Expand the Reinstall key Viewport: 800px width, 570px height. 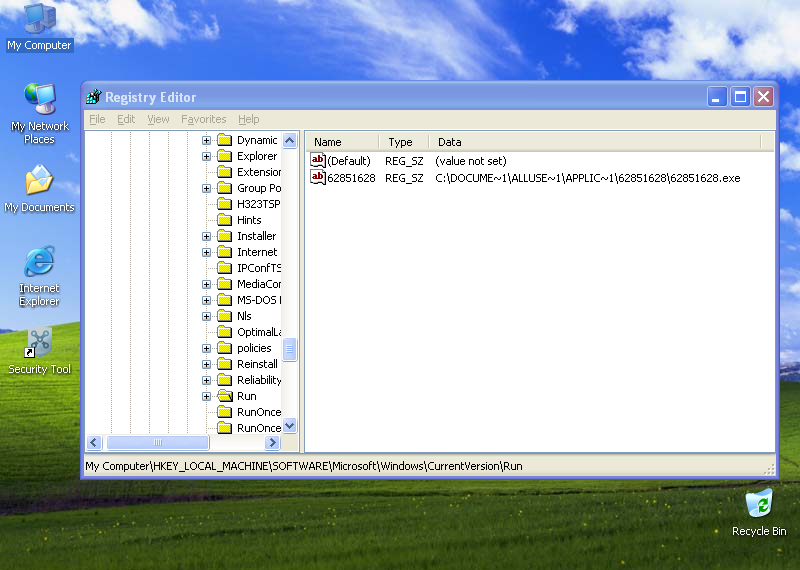click(x=206, y=364)
